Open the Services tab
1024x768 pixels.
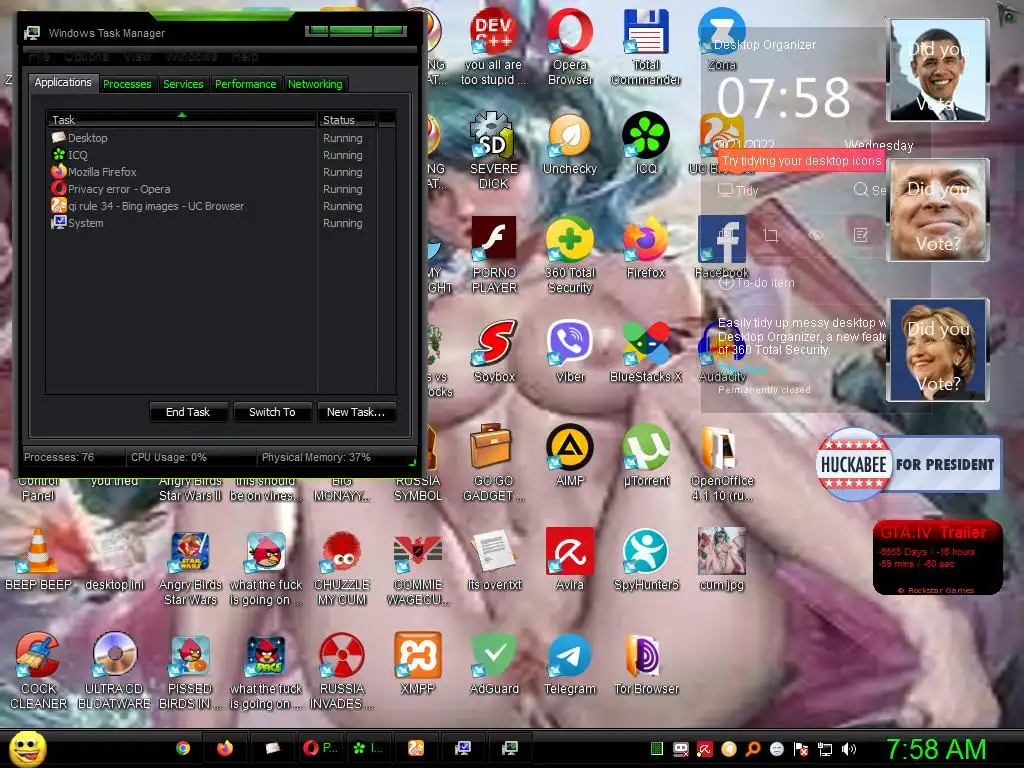coord(183,84)
